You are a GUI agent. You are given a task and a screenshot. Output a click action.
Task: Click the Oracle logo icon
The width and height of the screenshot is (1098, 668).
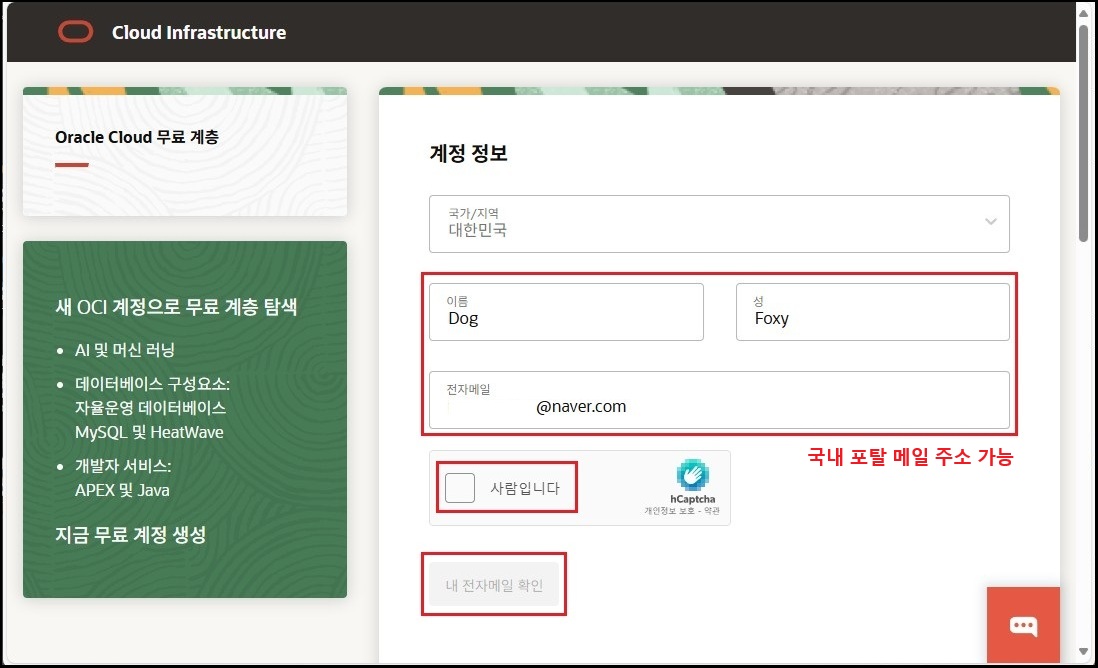tap(75, 32)
